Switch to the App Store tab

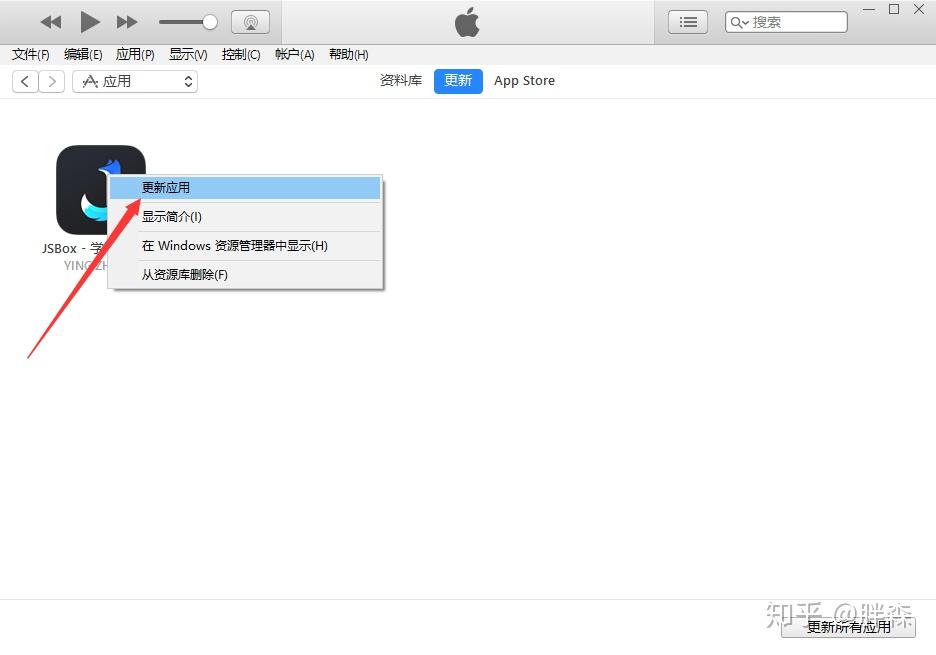tap(524, 81)
